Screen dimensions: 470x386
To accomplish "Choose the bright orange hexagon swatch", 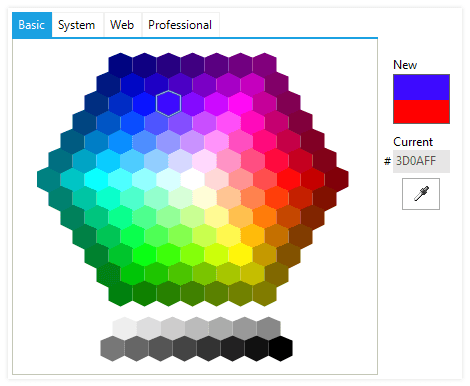I will (x=265, y=217).
